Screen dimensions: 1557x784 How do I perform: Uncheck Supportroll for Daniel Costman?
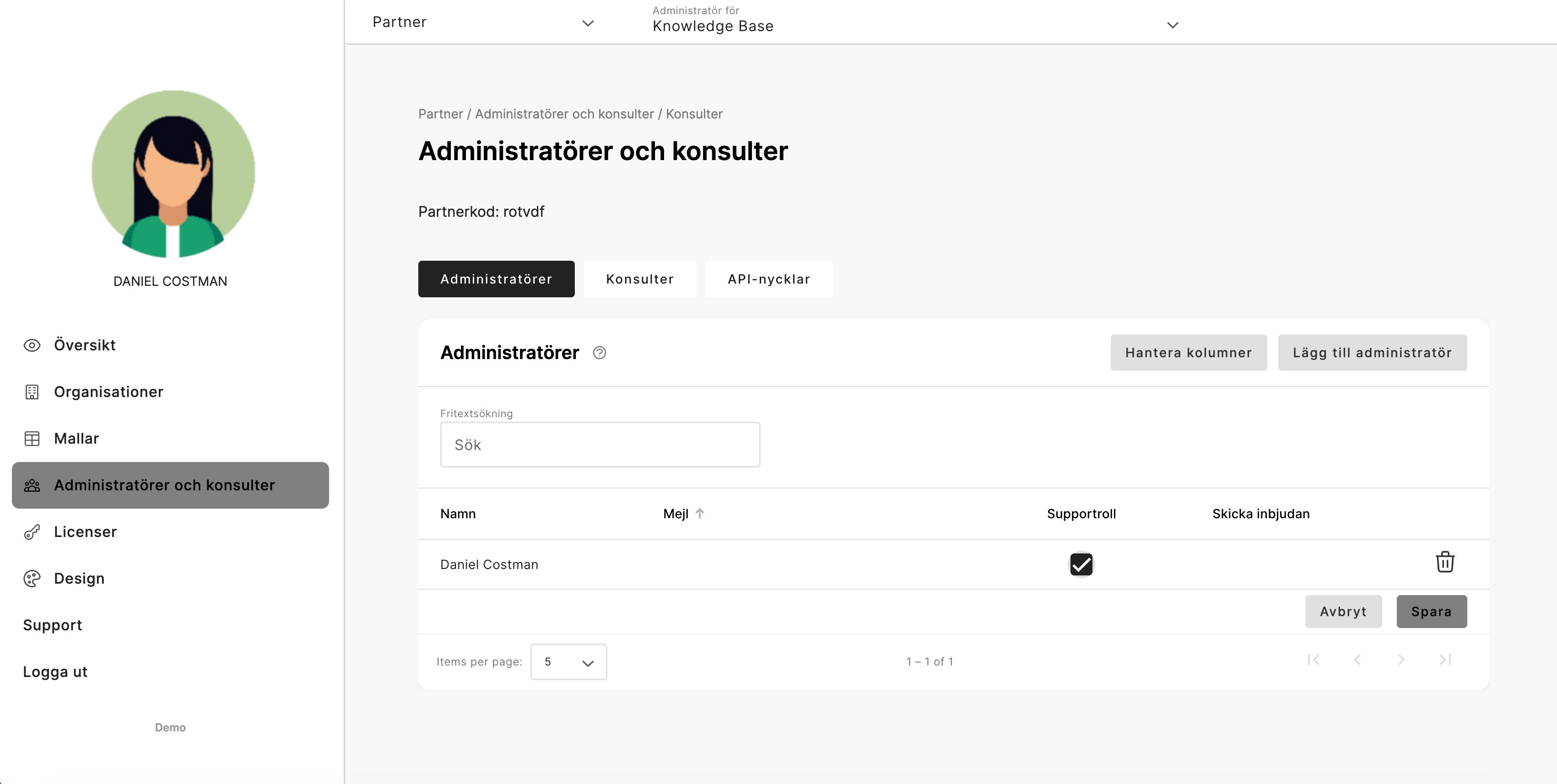coord(1081,565)
